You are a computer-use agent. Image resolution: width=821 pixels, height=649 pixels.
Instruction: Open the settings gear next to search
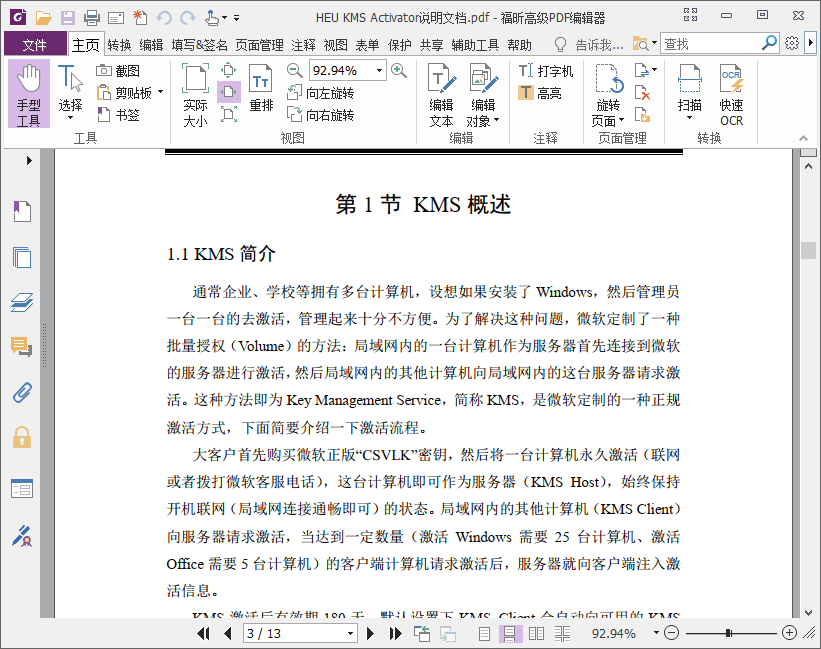pos(792,43)
